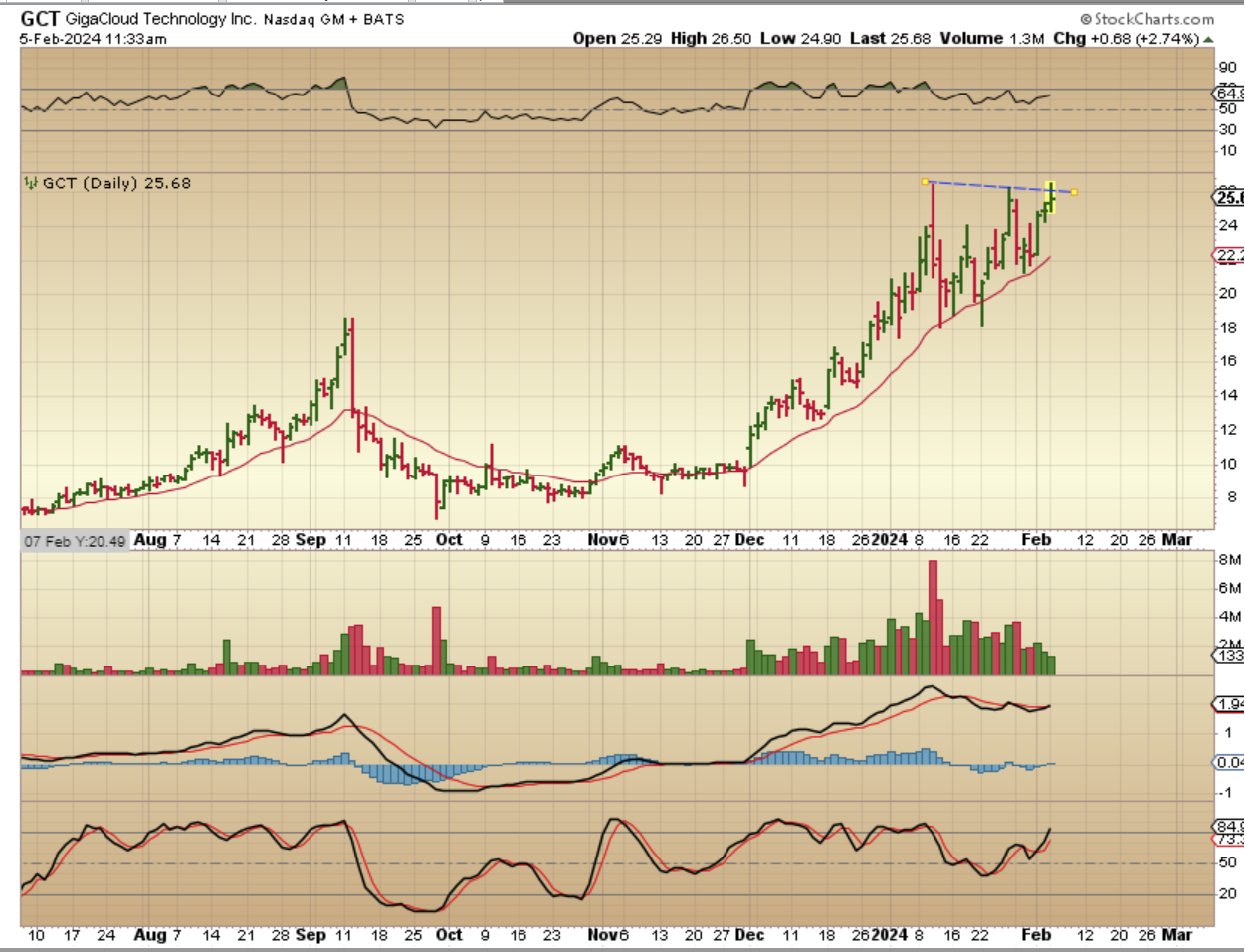Click the 17 date label on bottom axis
Viewport: 1245px width, 952px height.
point(71,935)
